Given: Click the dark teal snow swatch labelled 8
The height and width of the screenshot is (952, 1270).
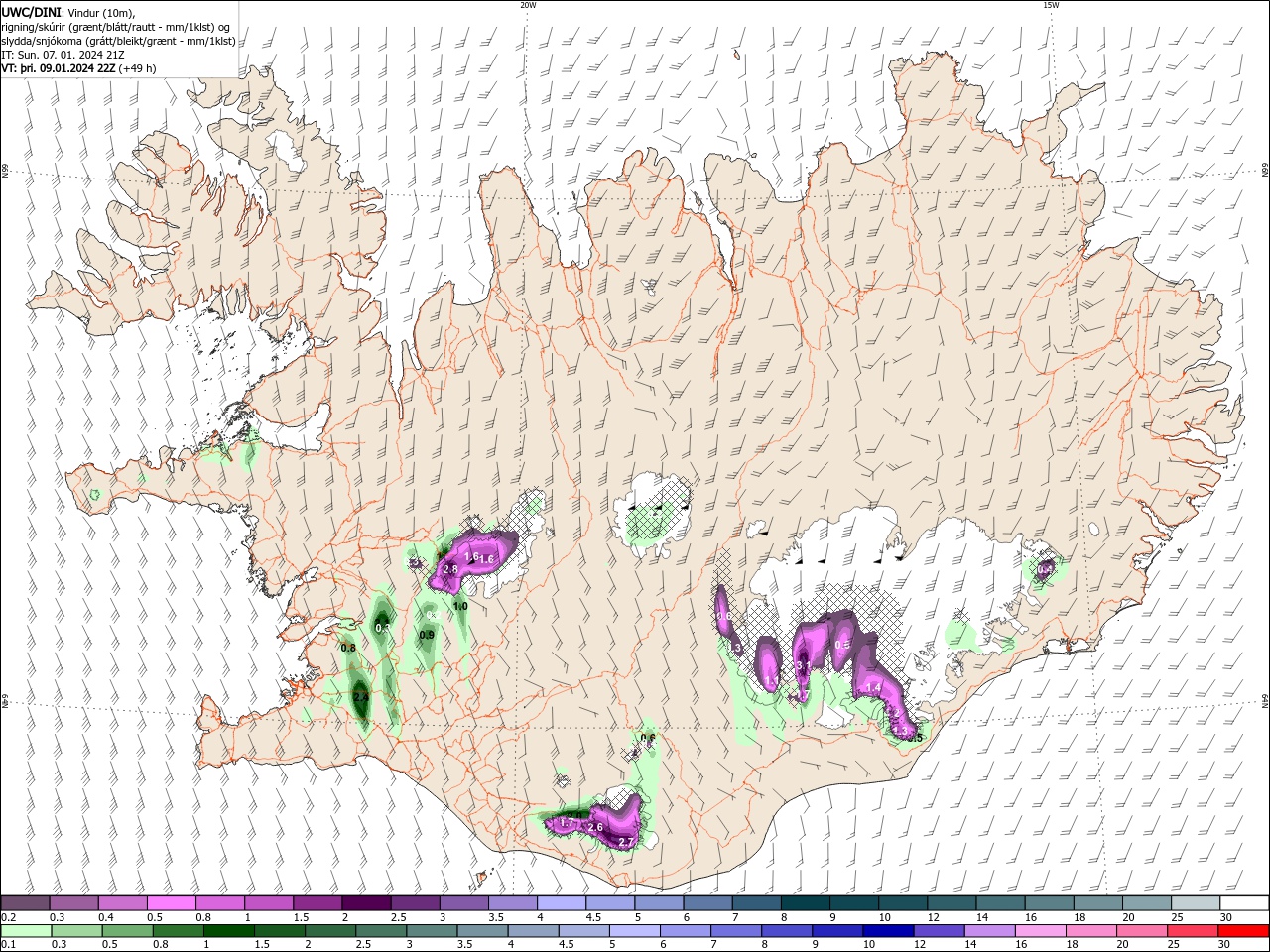Looking at the screenshot, I should 805,902.
